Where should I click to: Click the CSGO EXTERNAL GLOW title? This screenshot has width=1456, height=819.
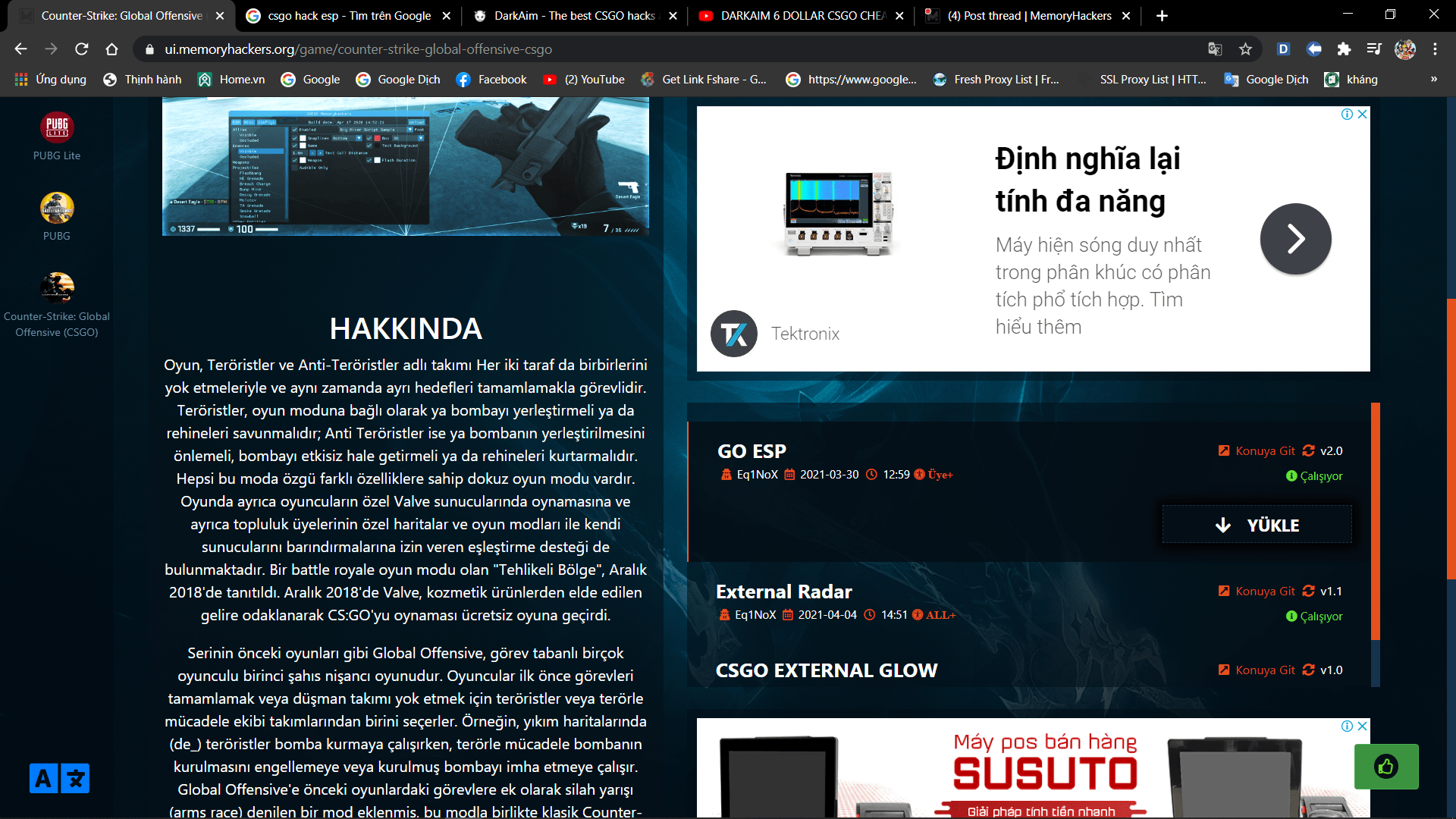(x=827, y=670)
